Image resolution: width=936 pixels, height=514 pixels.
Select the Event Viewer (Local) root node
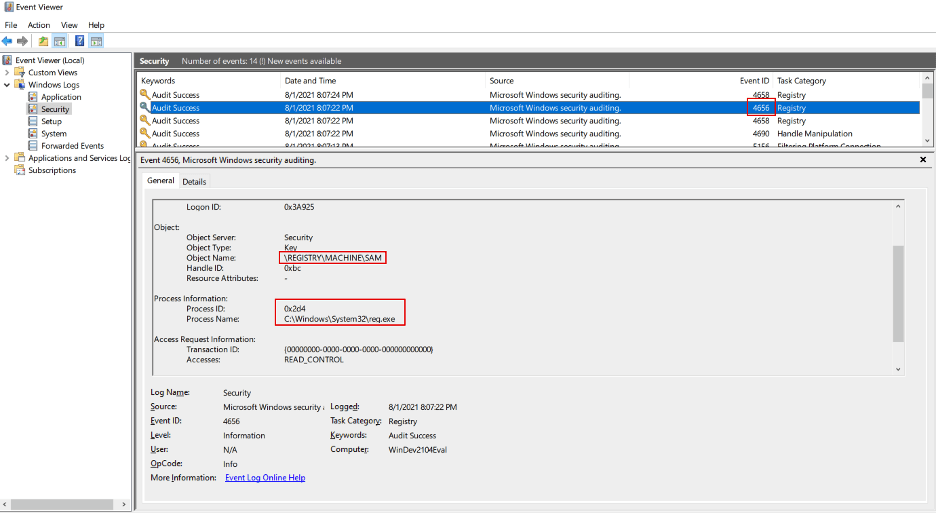coord(50,60)
